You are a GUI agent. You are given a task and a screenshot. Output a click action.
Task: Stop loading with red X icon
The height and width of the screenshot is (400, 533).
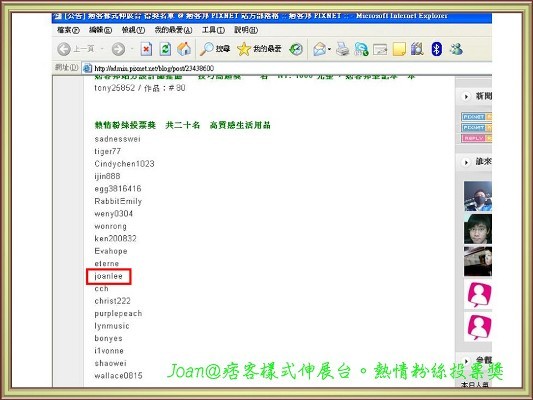(146, 49)
